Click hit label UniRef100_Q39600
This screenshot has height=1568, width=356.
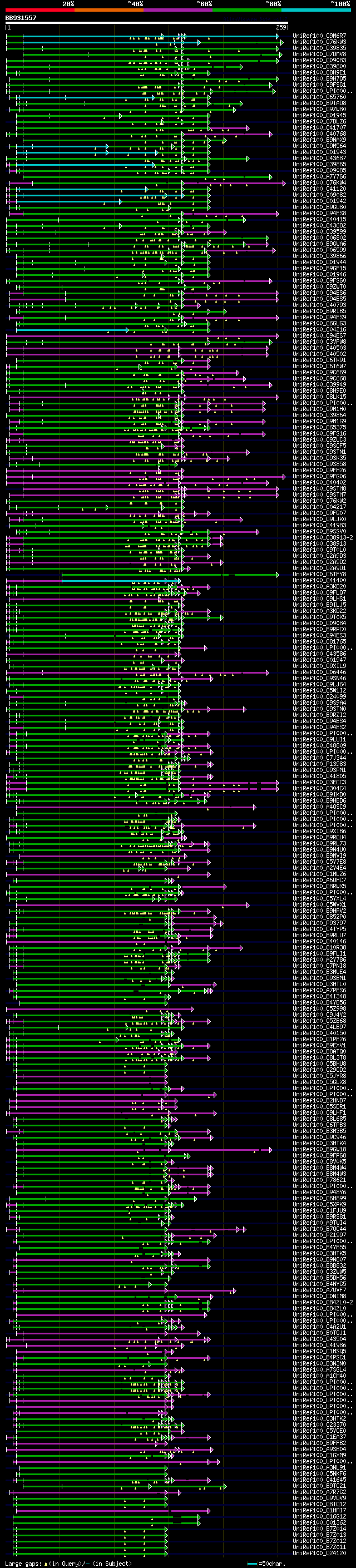[x=319, y=66]
